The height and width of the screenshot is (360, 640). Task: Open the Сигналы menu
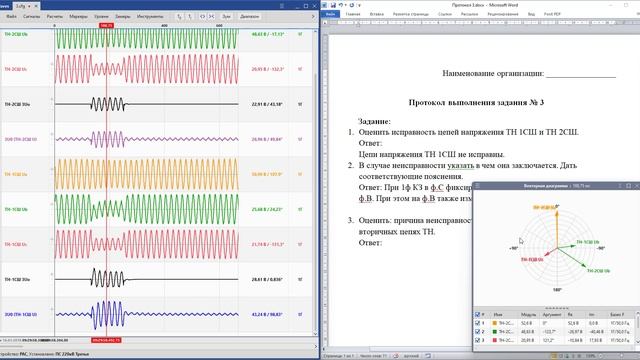pos(31,17)
